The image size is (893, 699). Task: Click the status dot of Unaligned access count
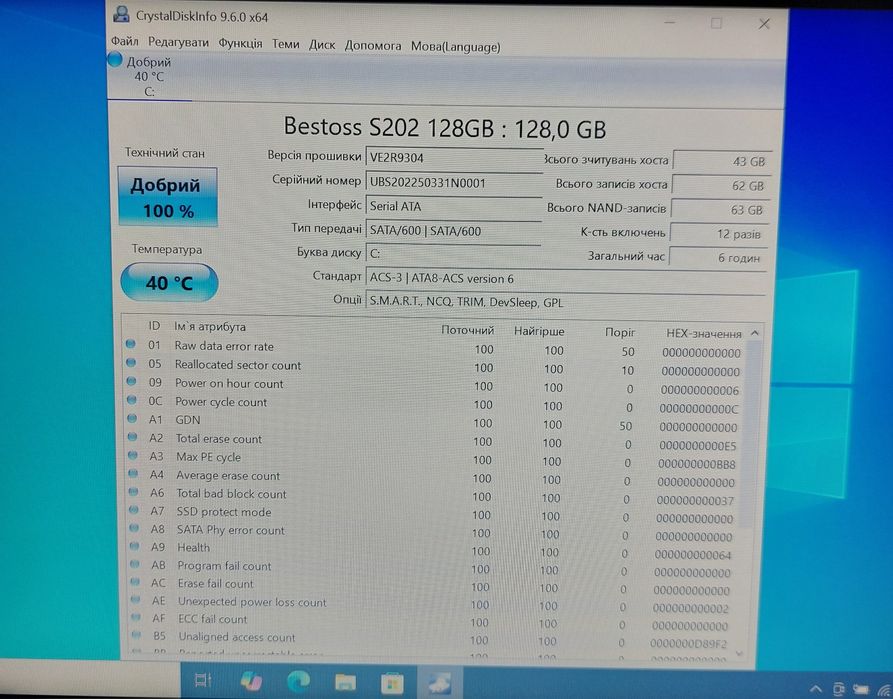point(137,635)
